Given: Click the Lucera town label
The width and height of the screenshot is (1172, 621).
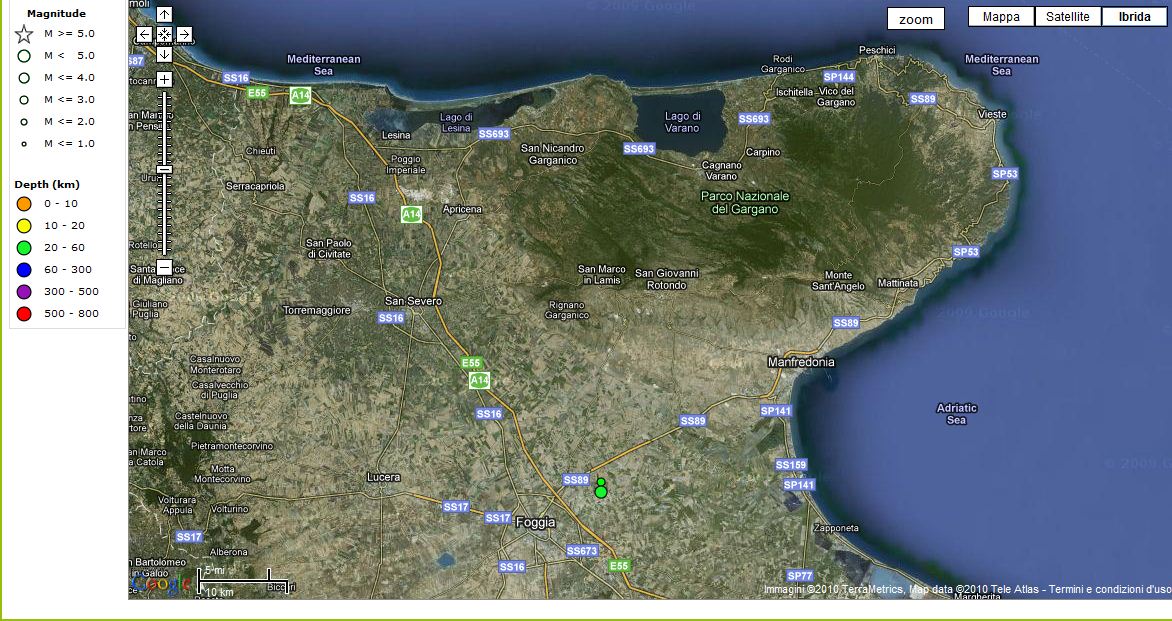Looking at the screenshot, I should (x=383, y=477).
